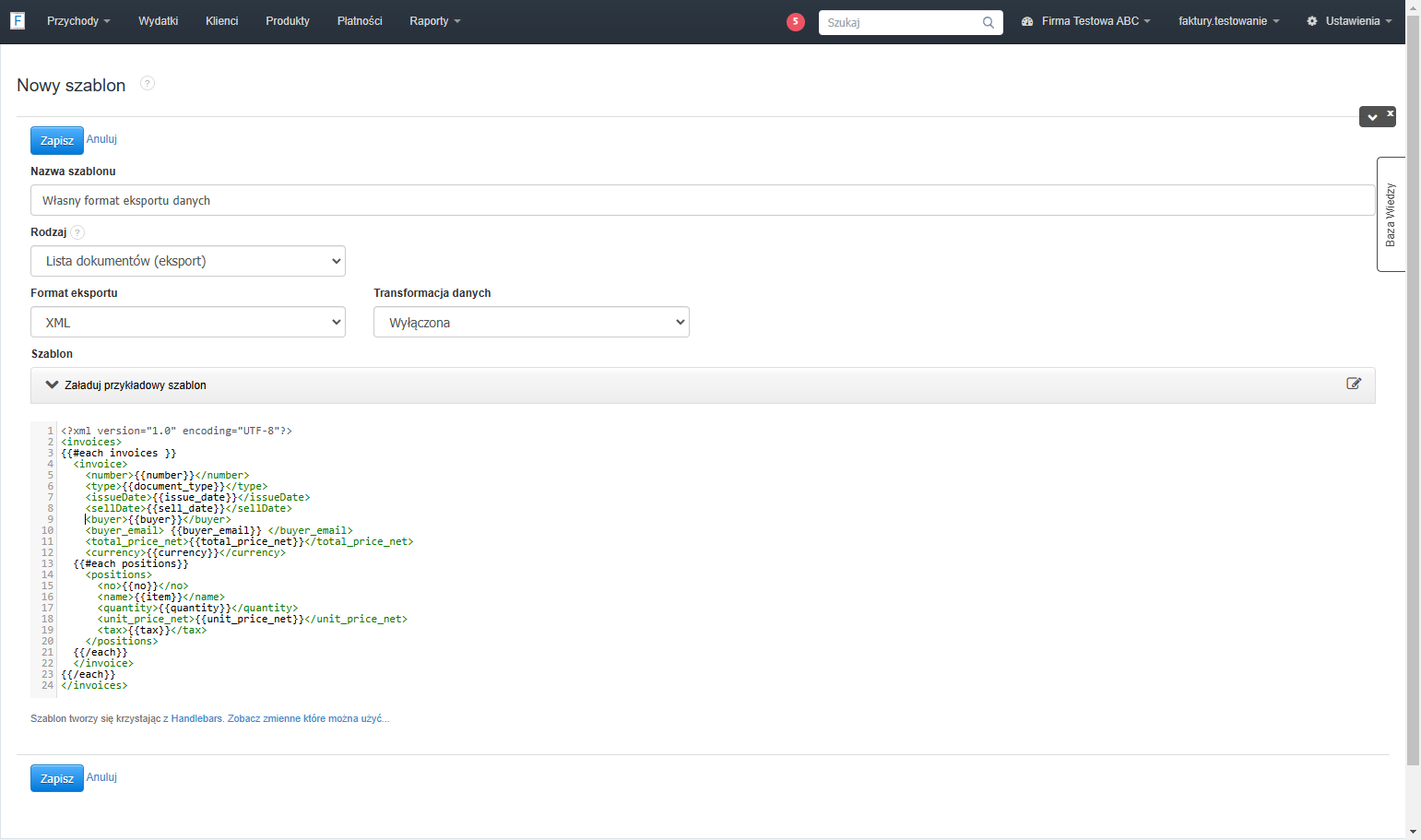Viewport: 1421px width, 840px height.
Task: Click the help icon next to Nowy szablon
Action: [x=148, y=83]
